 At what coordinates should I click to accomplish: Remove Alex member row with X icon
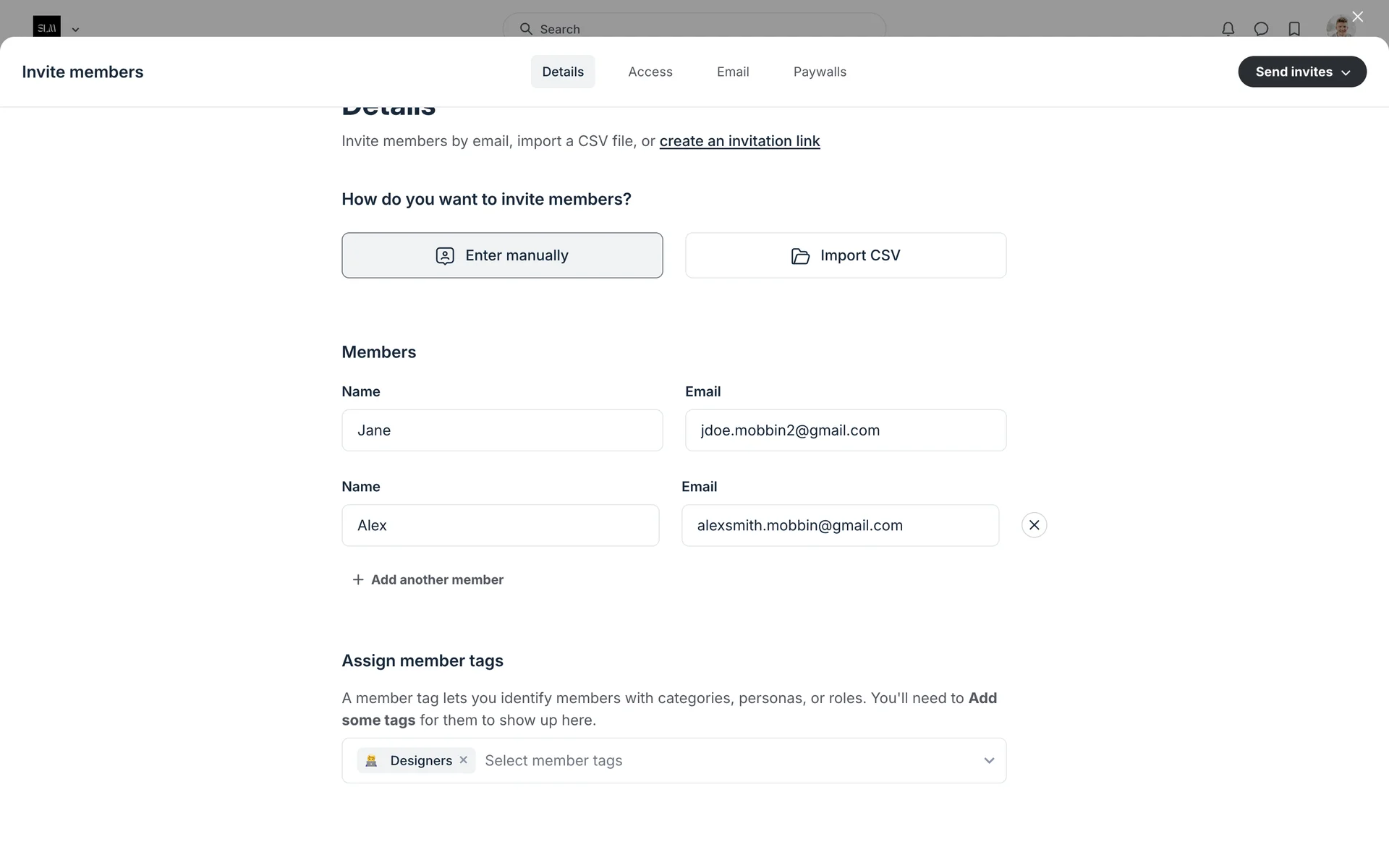coord(1034,525)
